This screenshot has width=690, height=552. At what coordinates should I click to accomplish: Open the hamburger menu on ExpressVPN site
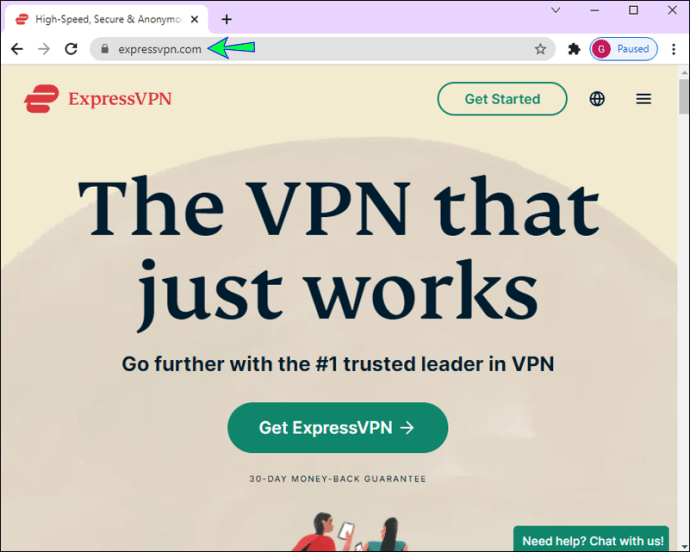pyautogui.click(x=643, y=99)
